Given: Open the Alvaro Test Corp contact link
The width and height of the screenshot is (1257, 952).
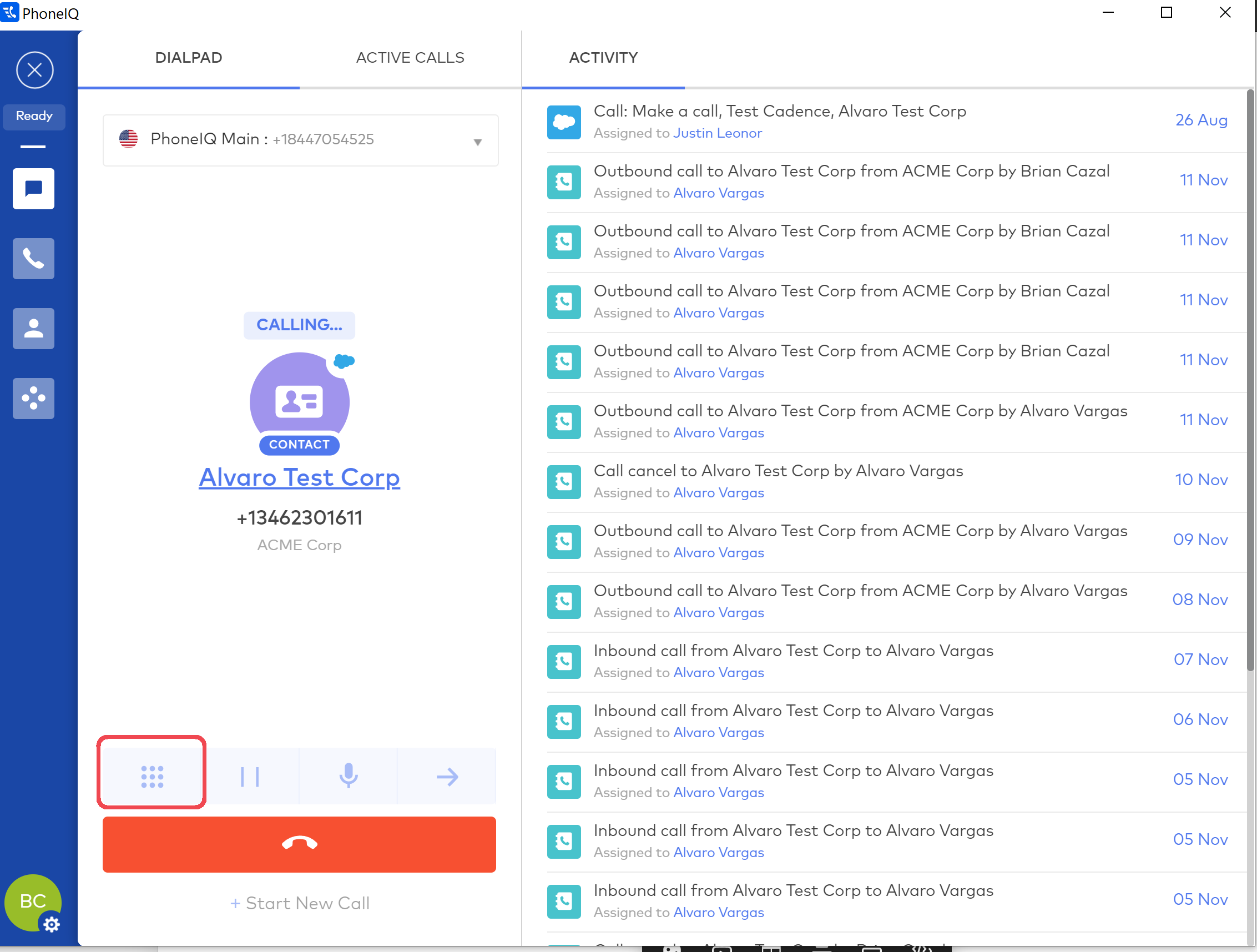Looking at the screenshot, I should pos(300,477).
